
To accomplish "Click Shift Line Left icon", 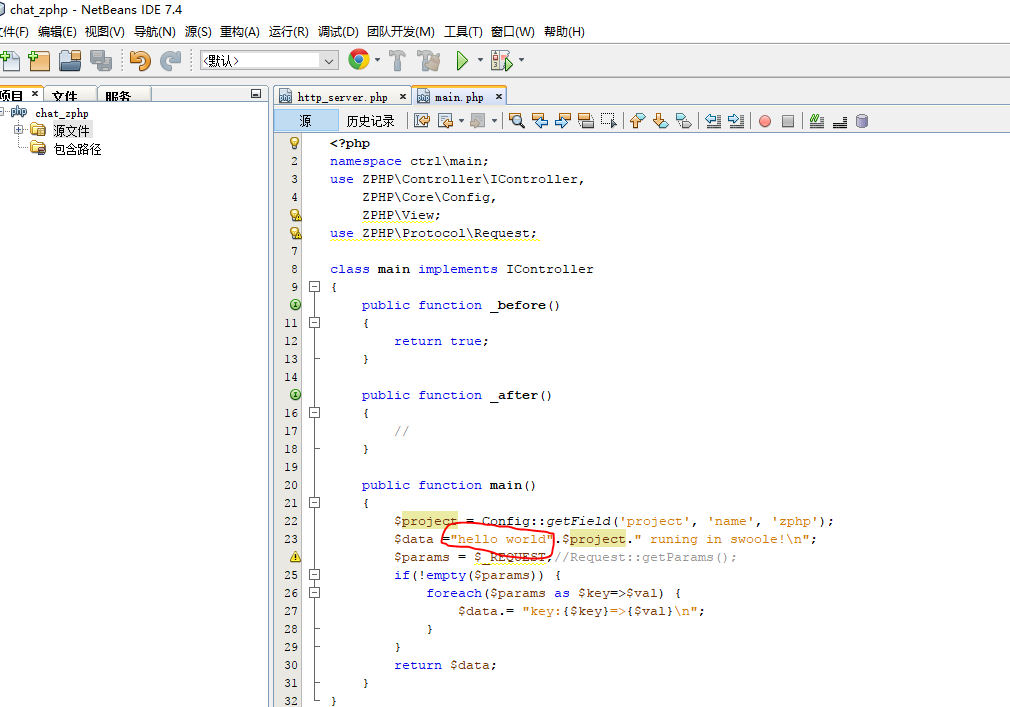I will point(713,120).
